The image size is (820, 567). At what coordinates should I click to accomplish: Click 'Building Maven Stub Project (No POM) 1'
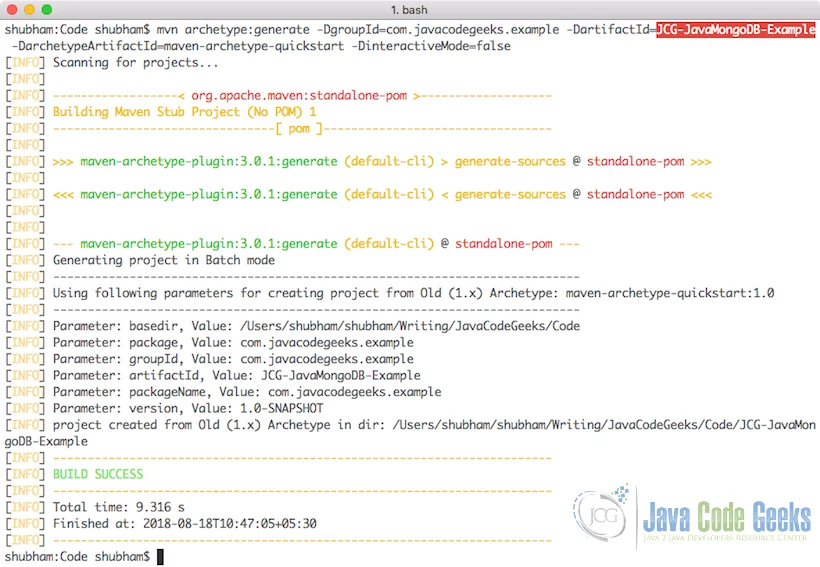[185, 112]
